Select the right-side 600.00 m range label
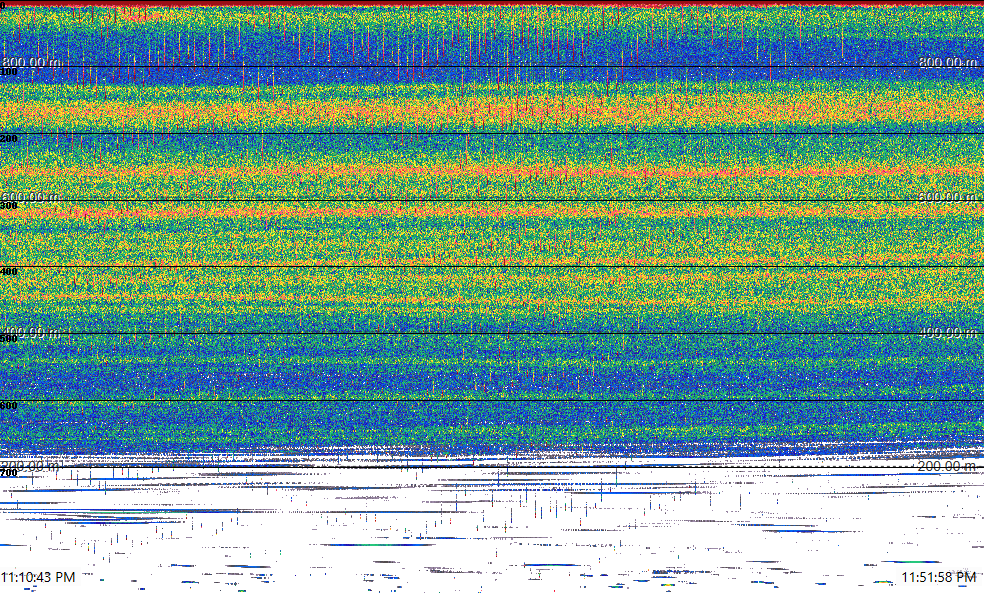 pyautogui.click(x=948, y=196)
